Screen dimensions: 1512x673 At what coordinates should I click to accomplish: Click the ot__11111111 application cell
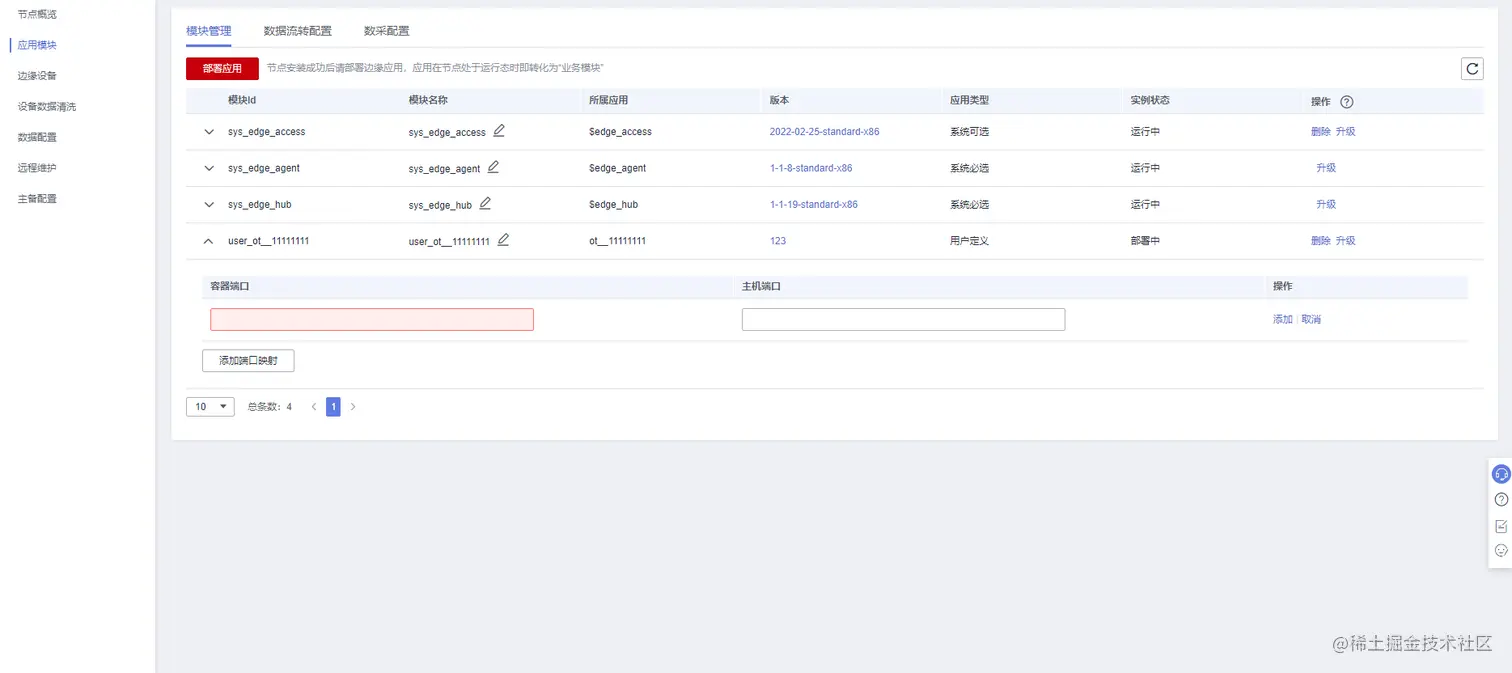618,241
